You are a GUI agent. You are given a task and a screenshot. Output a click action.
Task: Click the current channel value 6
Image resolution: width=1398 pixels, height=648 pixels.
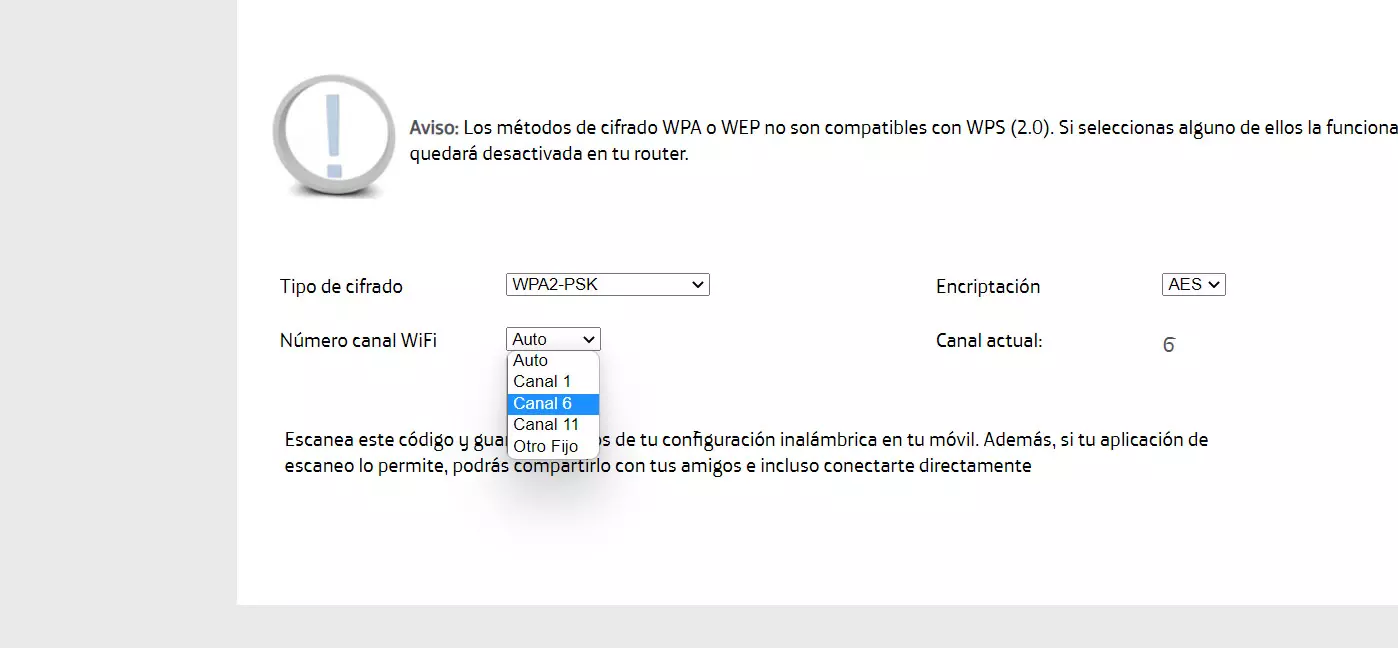[x=1169, y=346]
